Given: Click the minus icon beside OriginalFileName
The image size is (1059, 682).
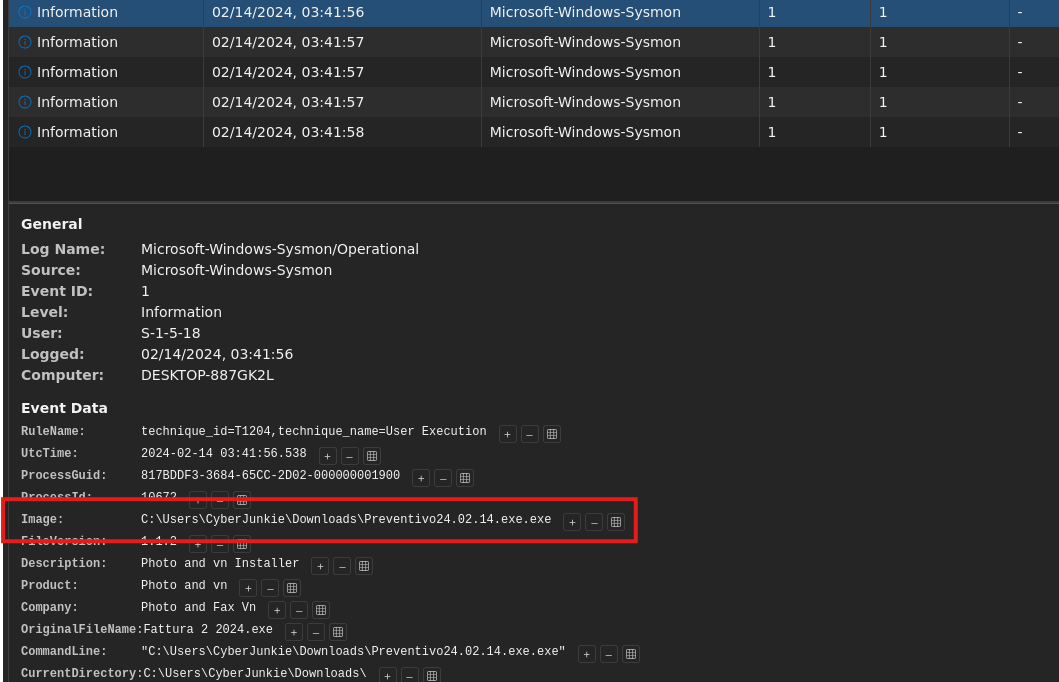Looking at the screenshot, I should tap(315, 632).
